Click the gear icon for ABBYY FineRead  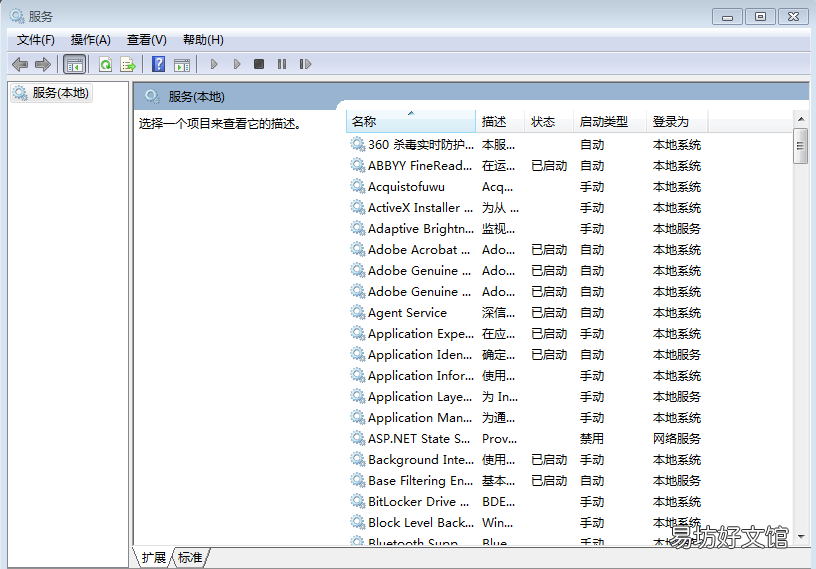358,166
